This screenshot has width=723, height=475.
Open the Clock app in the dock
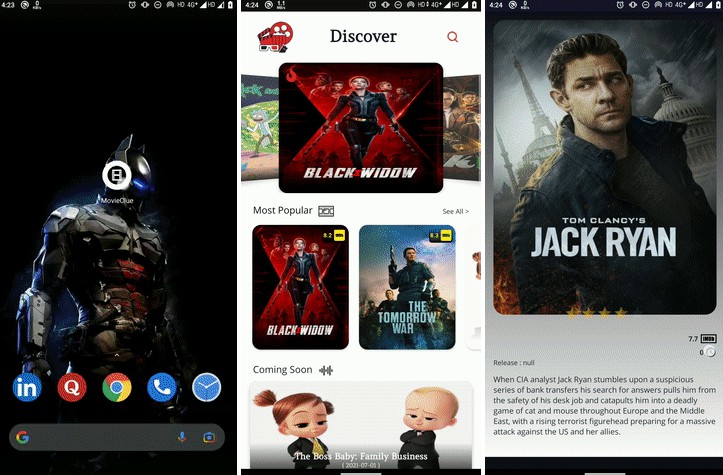pyautogui.click(x=207, y=387)
